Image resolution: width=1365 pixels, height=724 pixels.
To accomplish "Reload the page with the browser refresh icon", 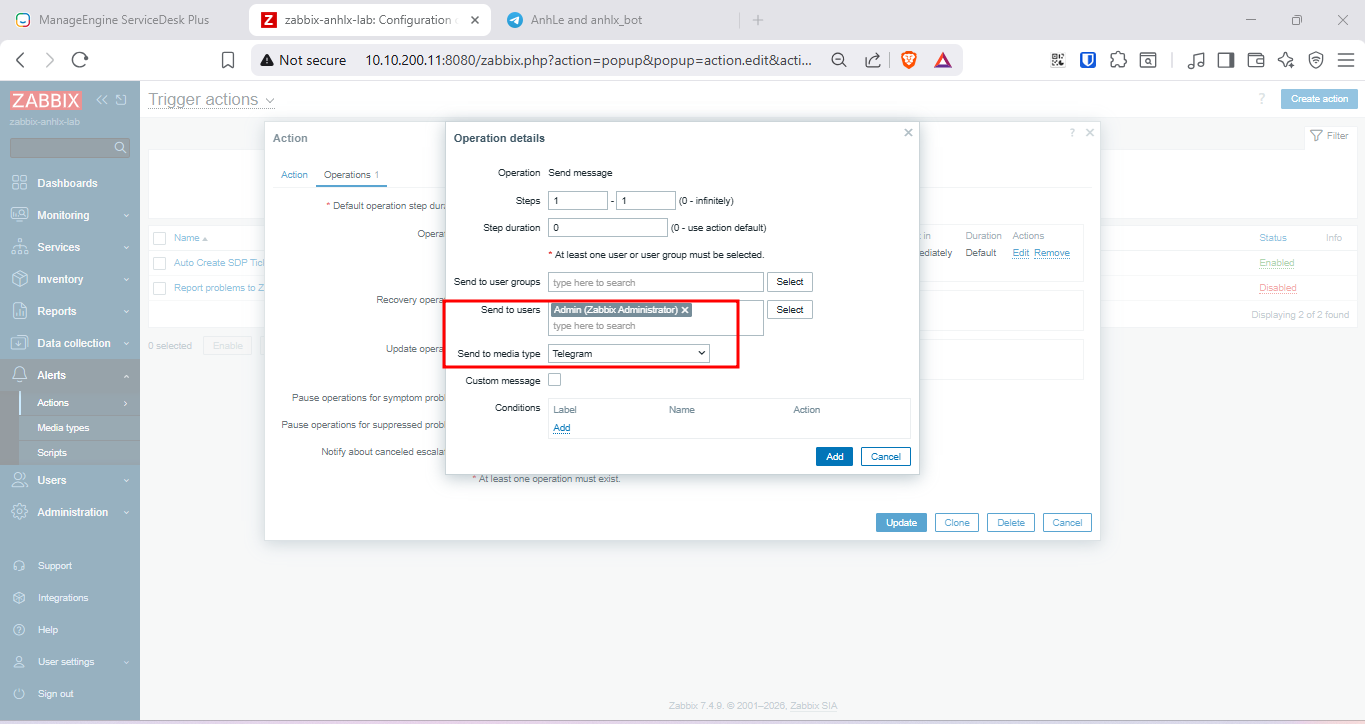I will point(80,60).
